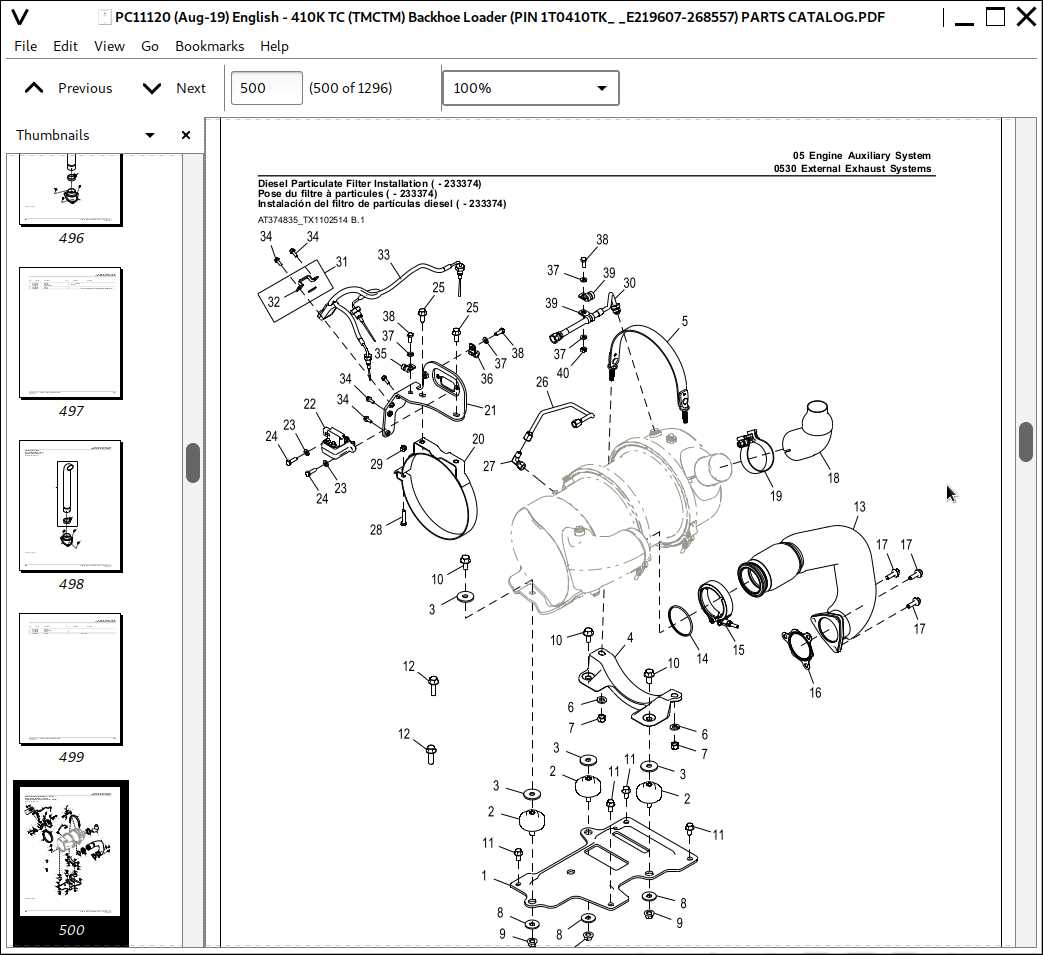Click part callout number 18 on elbow
Viewport: 1043px width, 955px height.
point(833,478)
